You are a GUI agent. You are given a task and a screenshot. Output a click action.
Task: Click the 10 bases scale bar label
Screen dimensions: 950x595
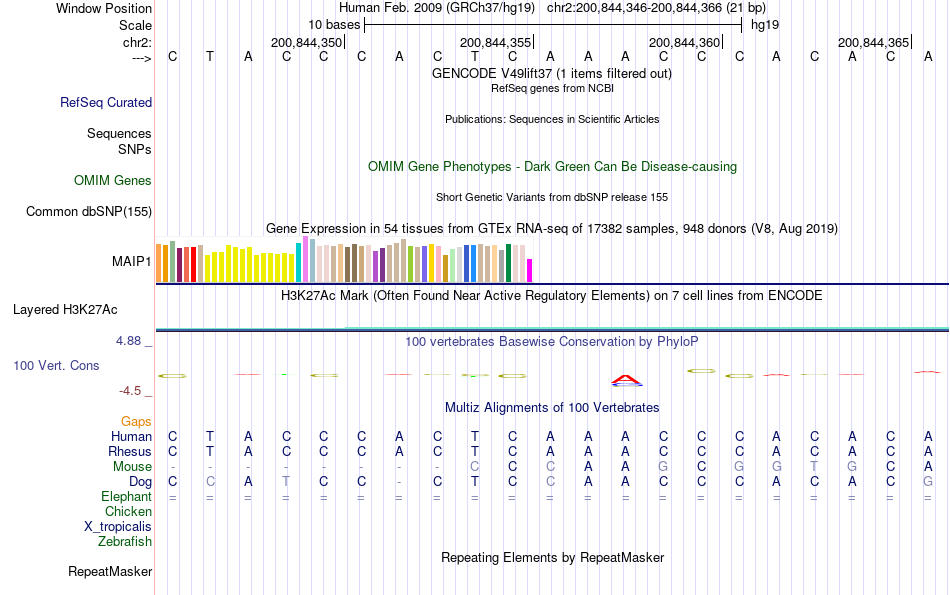point(334,25)
